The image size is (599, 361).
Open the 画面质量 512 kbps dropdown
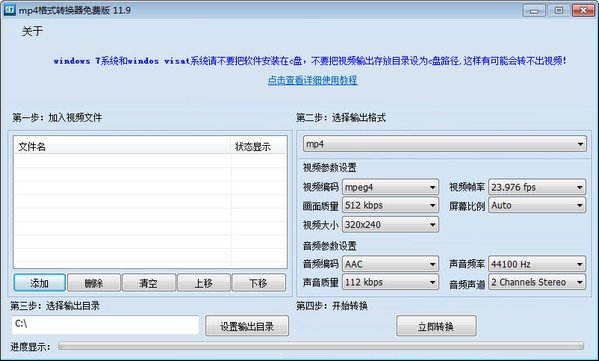(390, 205)
